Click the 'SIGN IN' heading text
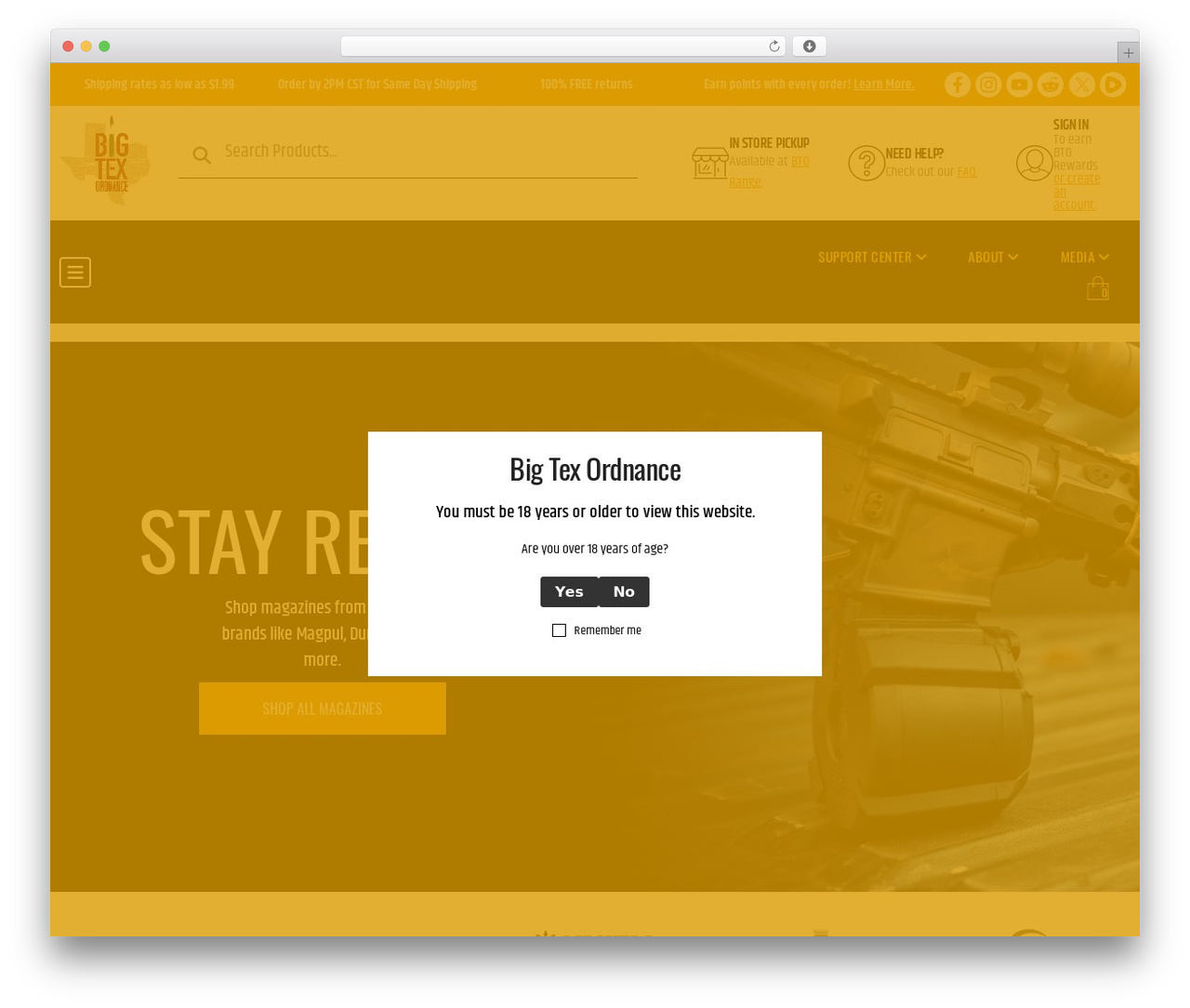Viewport: 1190px width, 1008px height. pos(1071,125)
